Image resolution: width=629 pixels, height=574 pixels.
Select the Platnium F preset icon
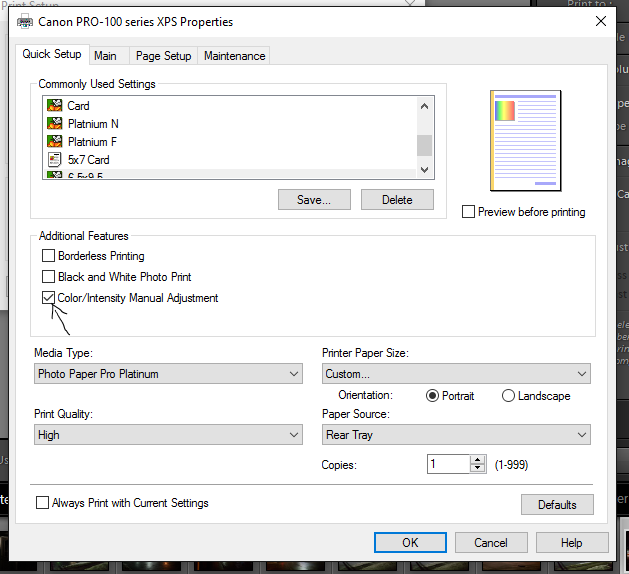(54, 142)
